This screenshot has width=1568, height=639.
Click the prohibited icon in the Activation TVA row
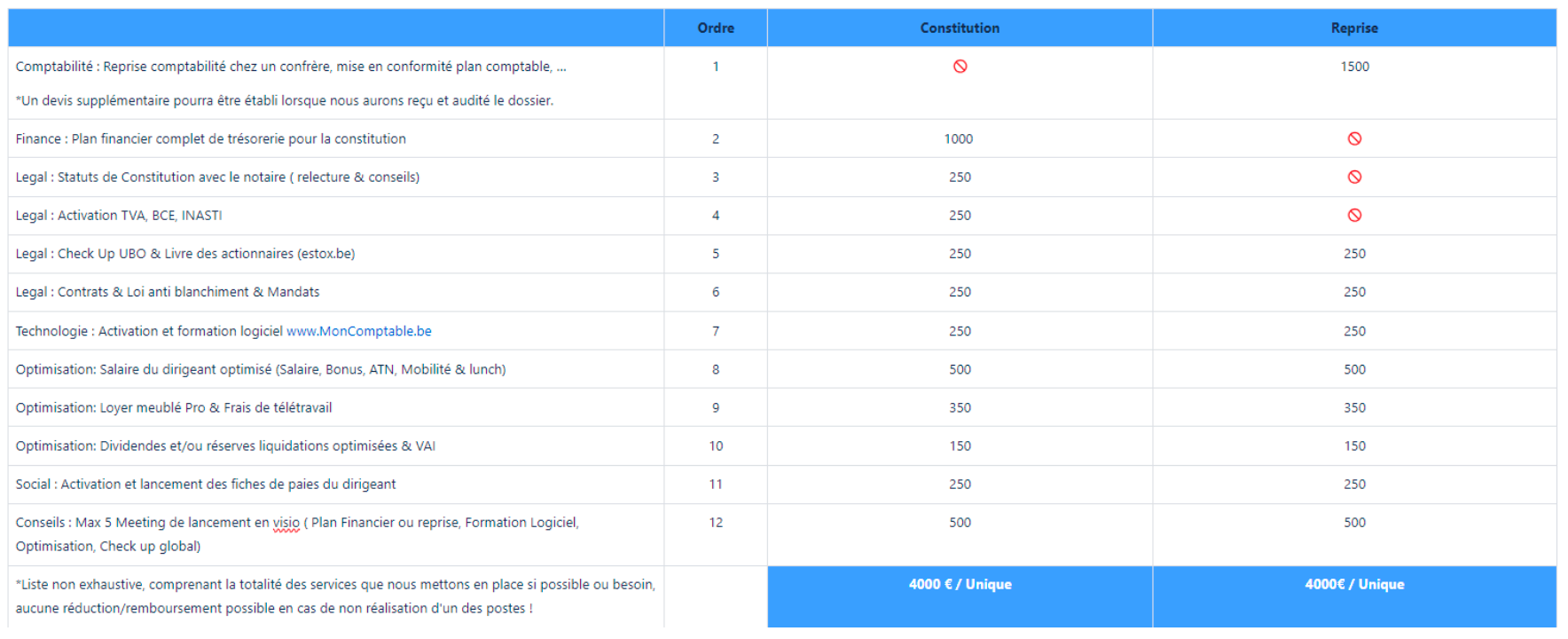coord(1354,215)
